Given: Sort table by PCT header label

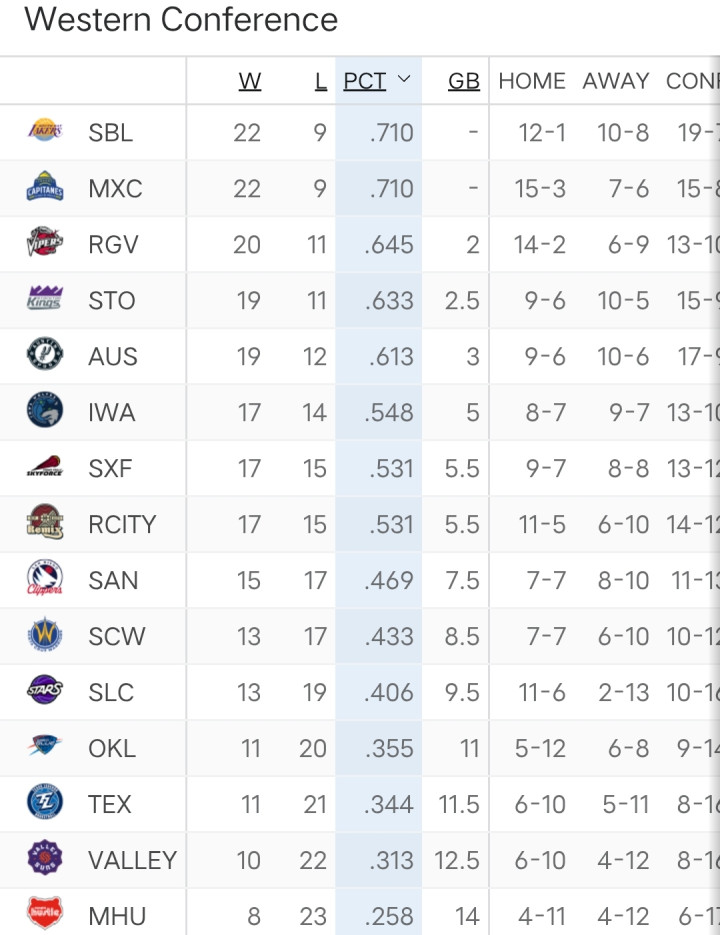Looking at the screenshot, I should (x=364, y=81).
